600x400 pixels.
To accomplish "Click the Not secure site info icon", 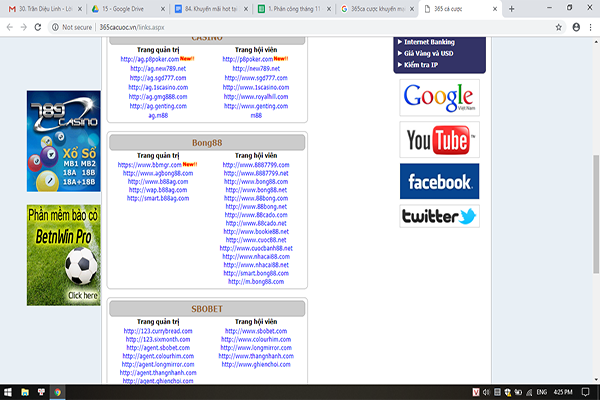I will click(55, 27).
